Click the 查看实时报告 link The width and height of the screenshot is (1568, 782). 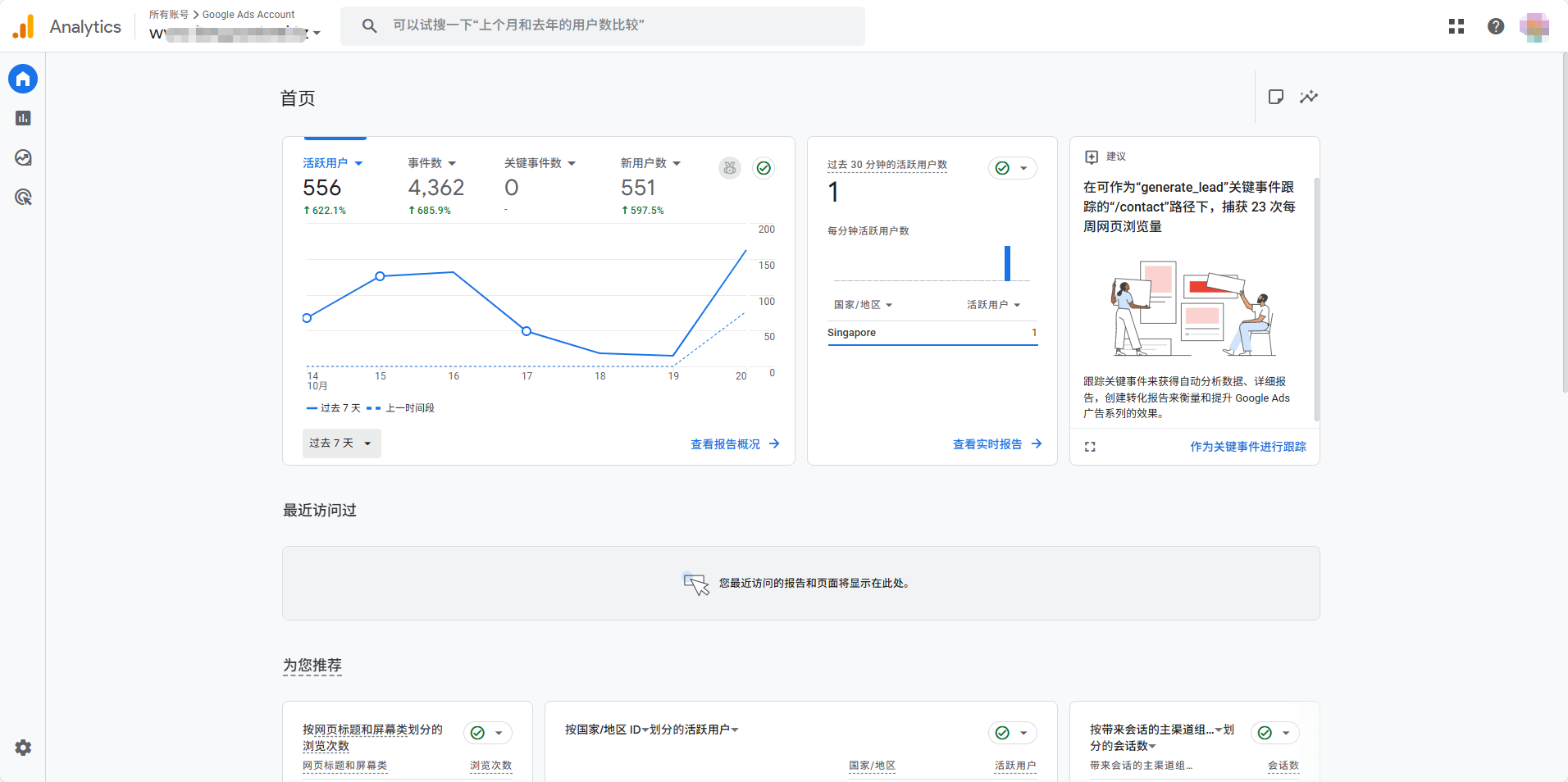coord(996,444)
